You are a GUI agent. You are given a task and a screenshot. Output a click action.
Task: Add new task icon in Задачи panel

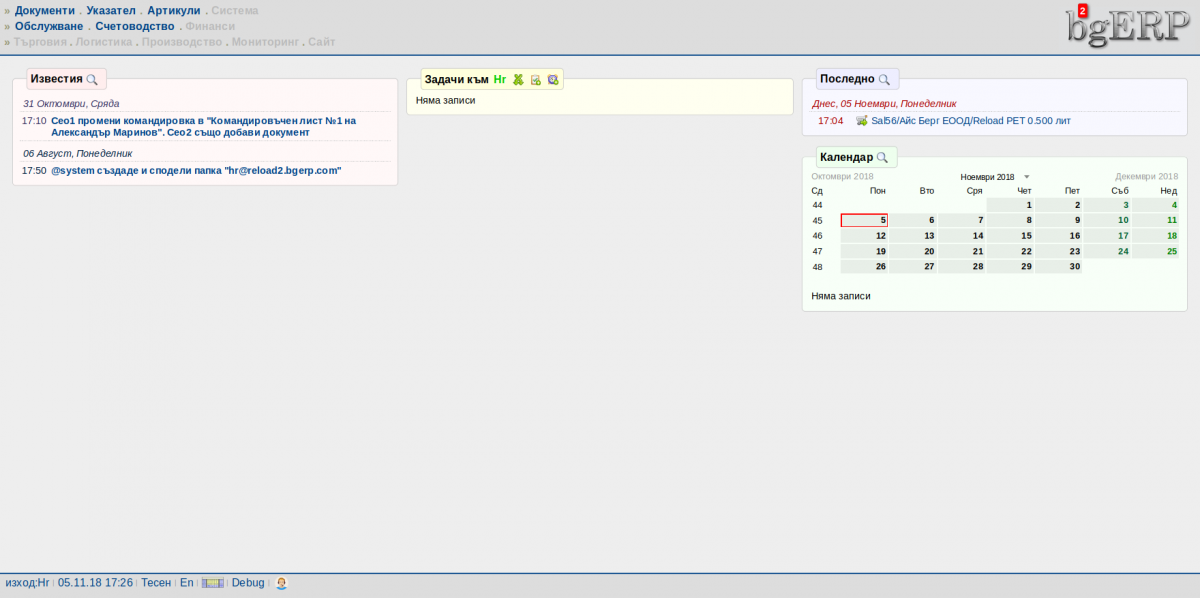click(x=535, y=79)
